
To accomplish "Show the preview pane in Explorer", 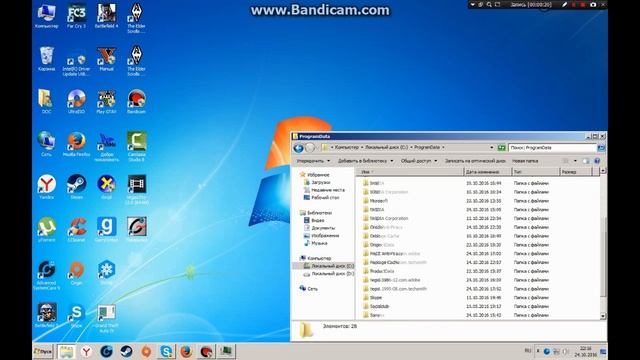I will [x=586, y=161].
